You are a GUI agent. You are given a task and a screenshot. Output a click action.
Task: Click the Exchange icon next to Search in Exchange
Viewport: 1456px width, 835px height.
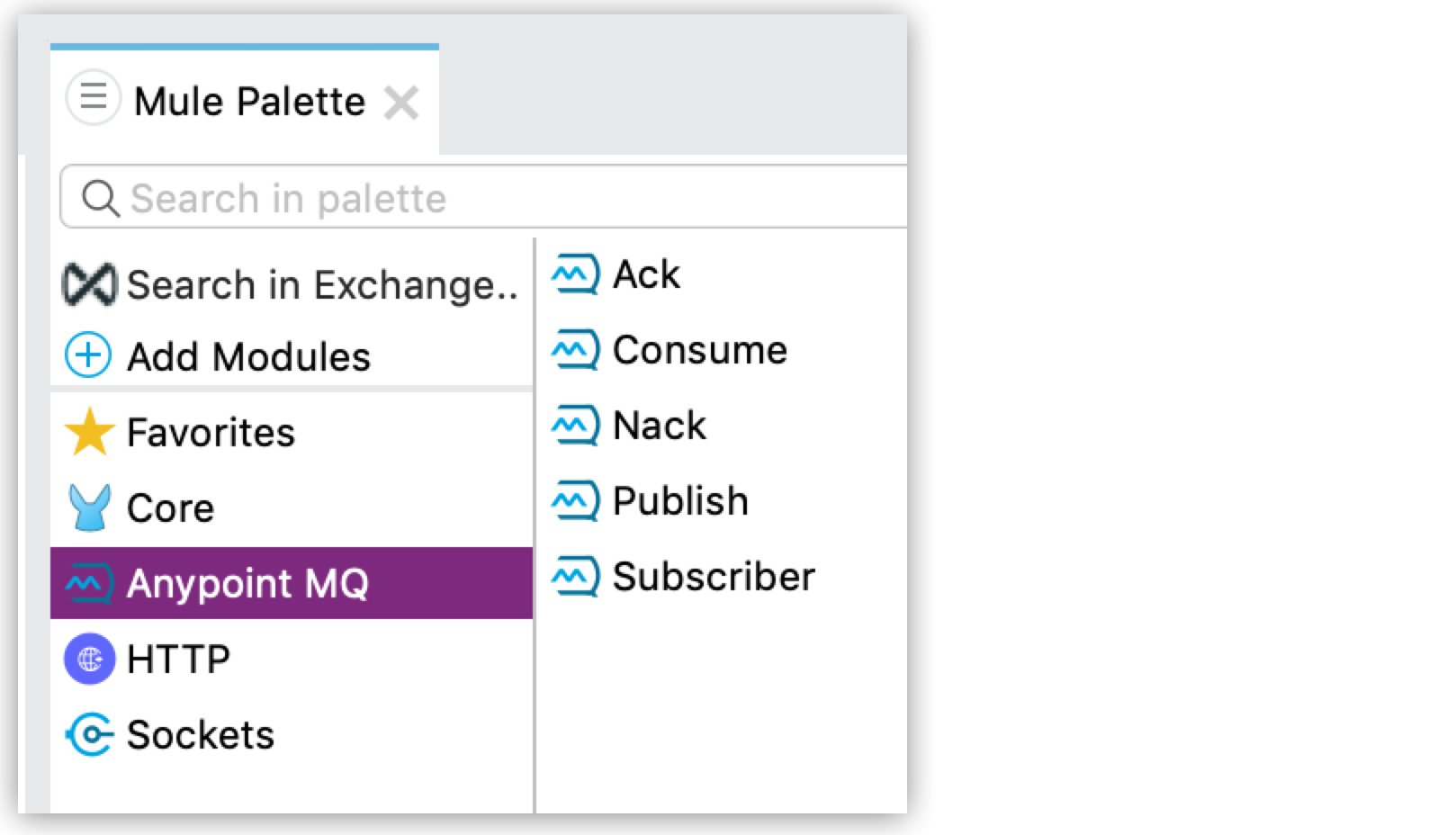click(90, 284)
